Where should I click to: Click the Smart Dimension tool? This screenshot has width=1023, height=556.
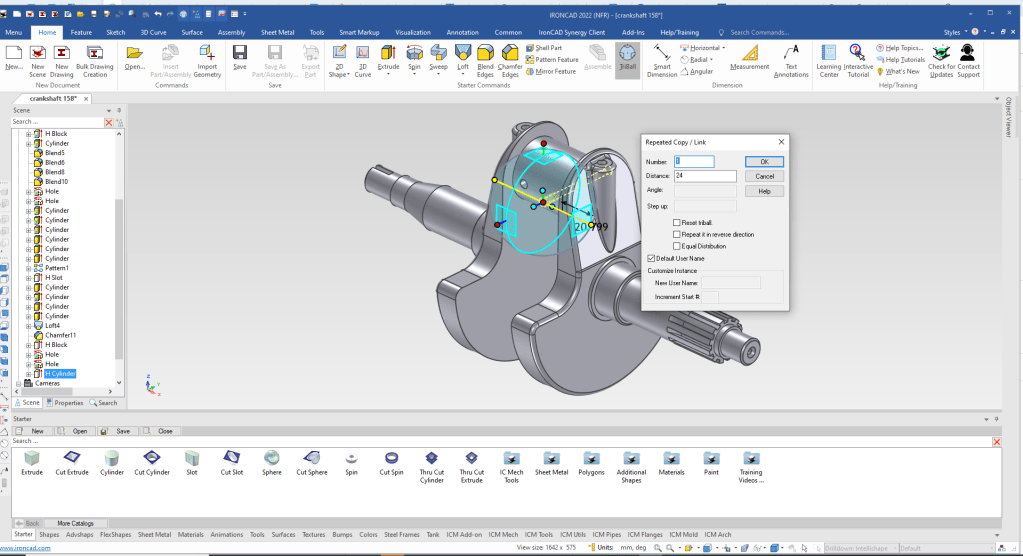[x=661, y=60]
